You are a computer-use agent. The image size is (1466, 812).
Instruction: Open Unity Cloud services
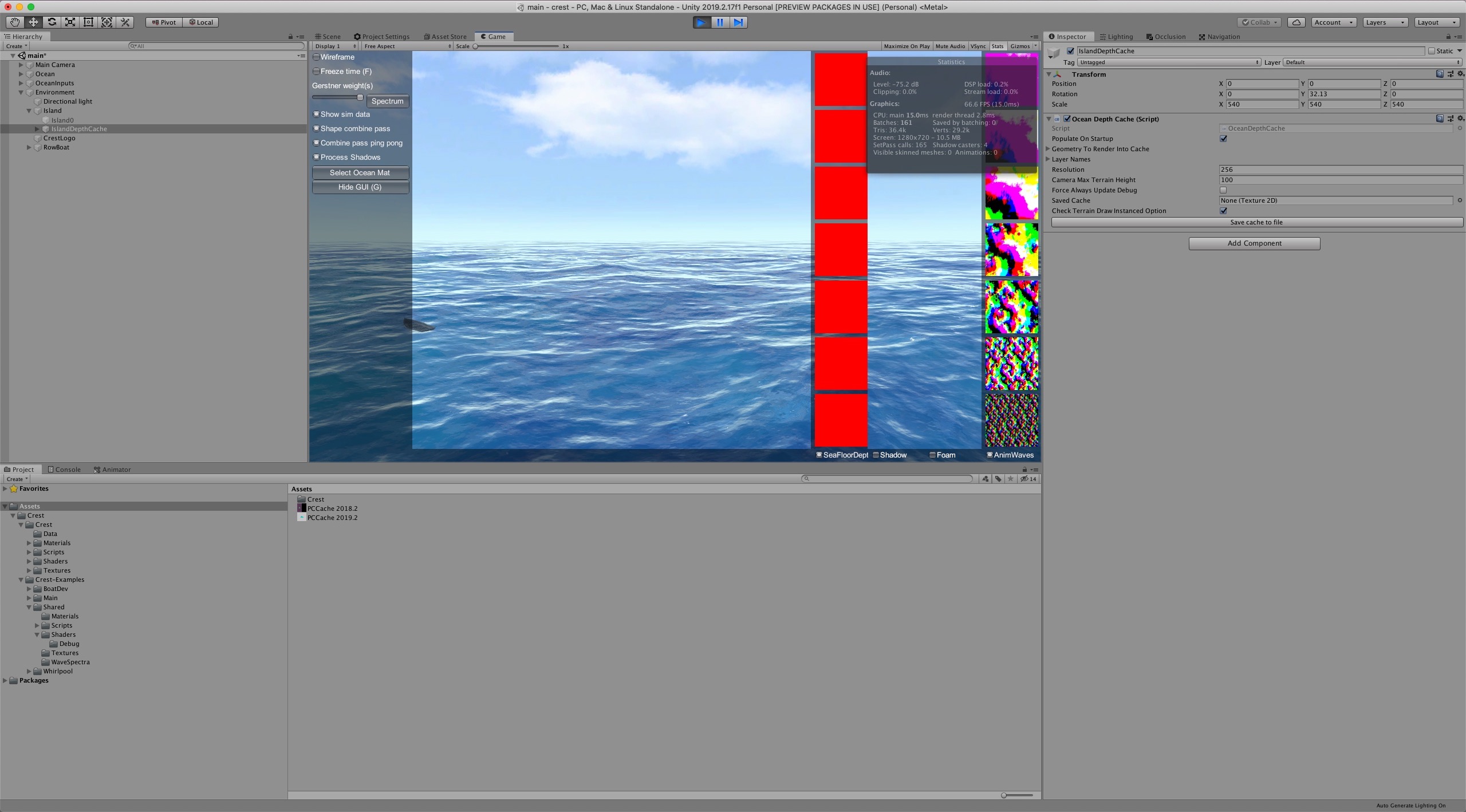[1296, 22]
